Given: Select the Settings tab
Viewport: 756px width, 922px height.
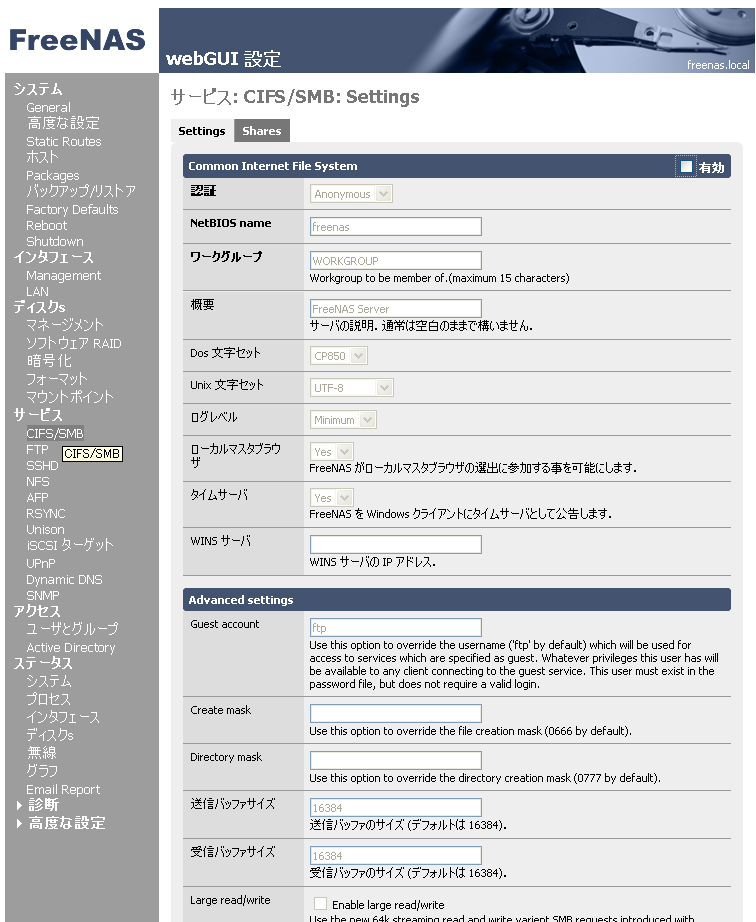Looking at the screenshot, I should point(202,131).
